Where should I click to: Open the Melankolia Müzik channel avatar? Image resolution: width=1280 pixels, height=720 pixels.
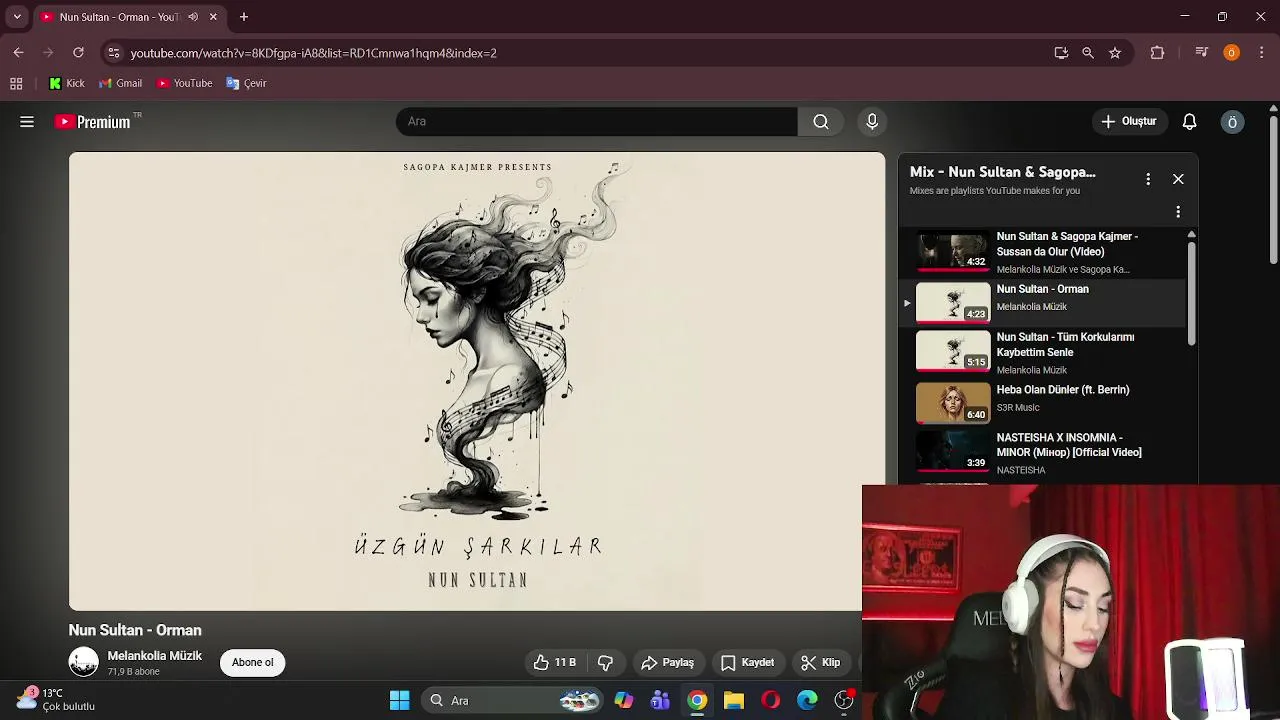[x=84, y=662]
